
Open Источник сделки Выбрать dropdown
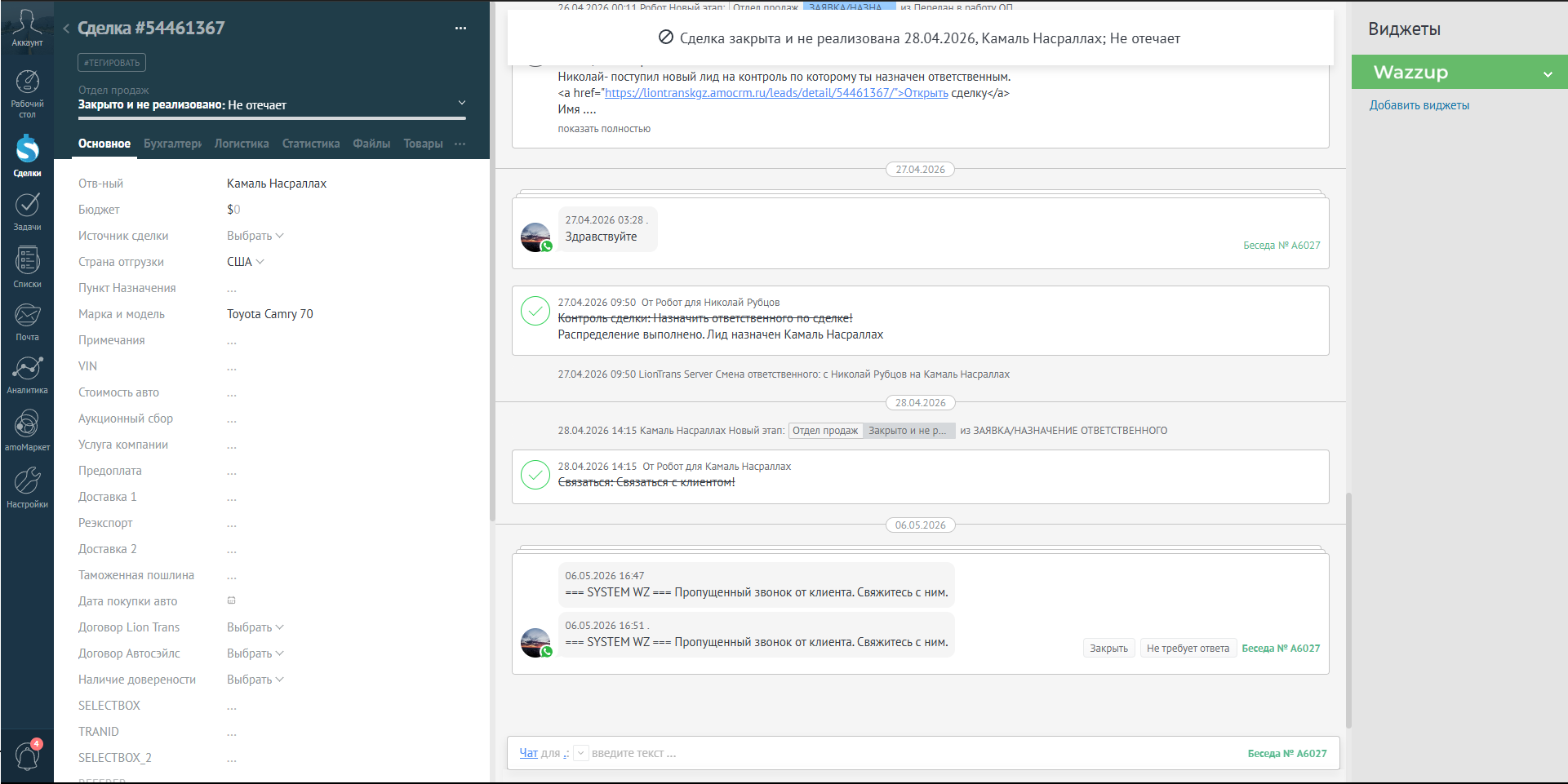pos(255,236)
